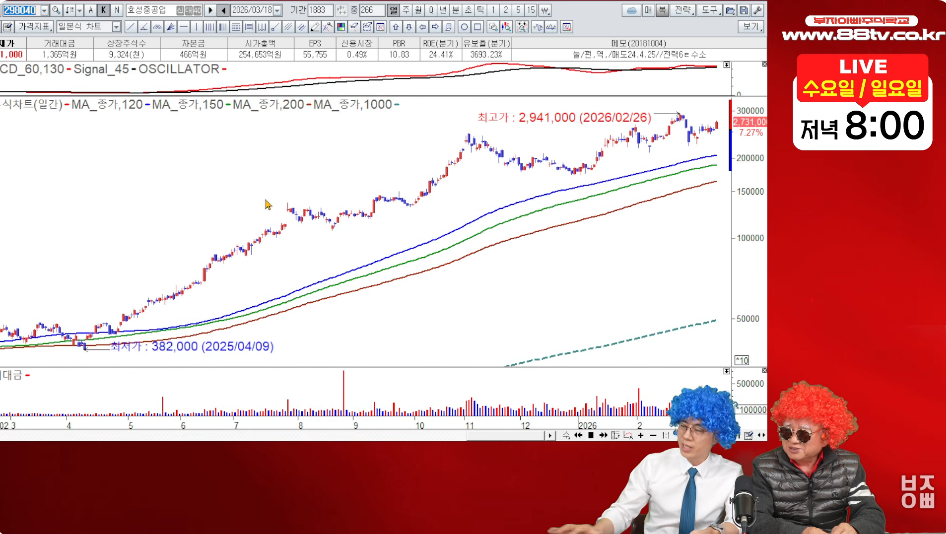The width and height of the screenshot is (946, 534).
Task: Click the fast rewind chart button
Action: pyautogui.click(x=579, y=436)
